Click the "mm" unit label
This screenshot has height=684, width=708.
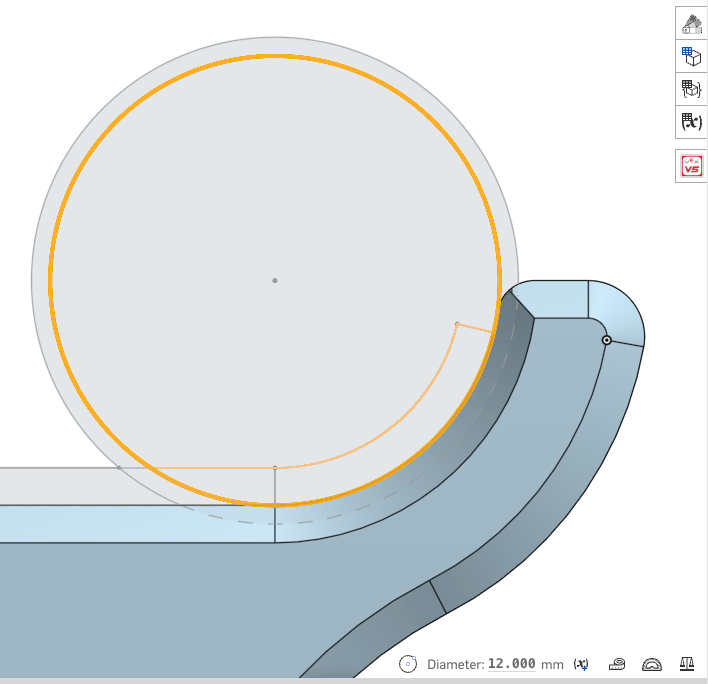pyautogui.click(x=552, y=665)
